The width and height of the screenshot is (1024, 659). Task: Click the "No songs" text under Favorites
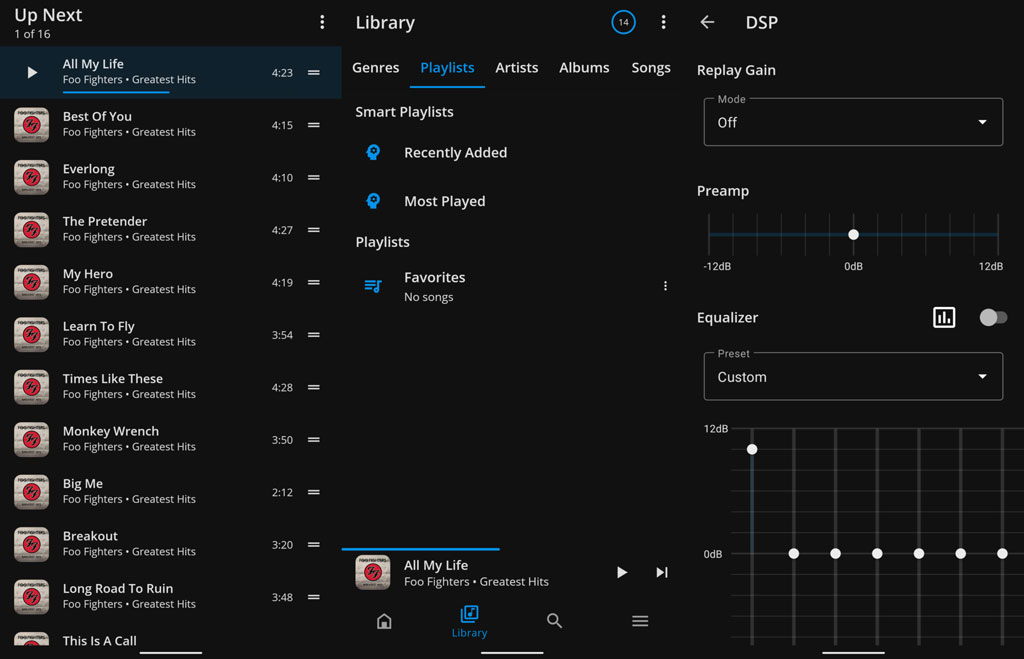click(x=428, y=297)
